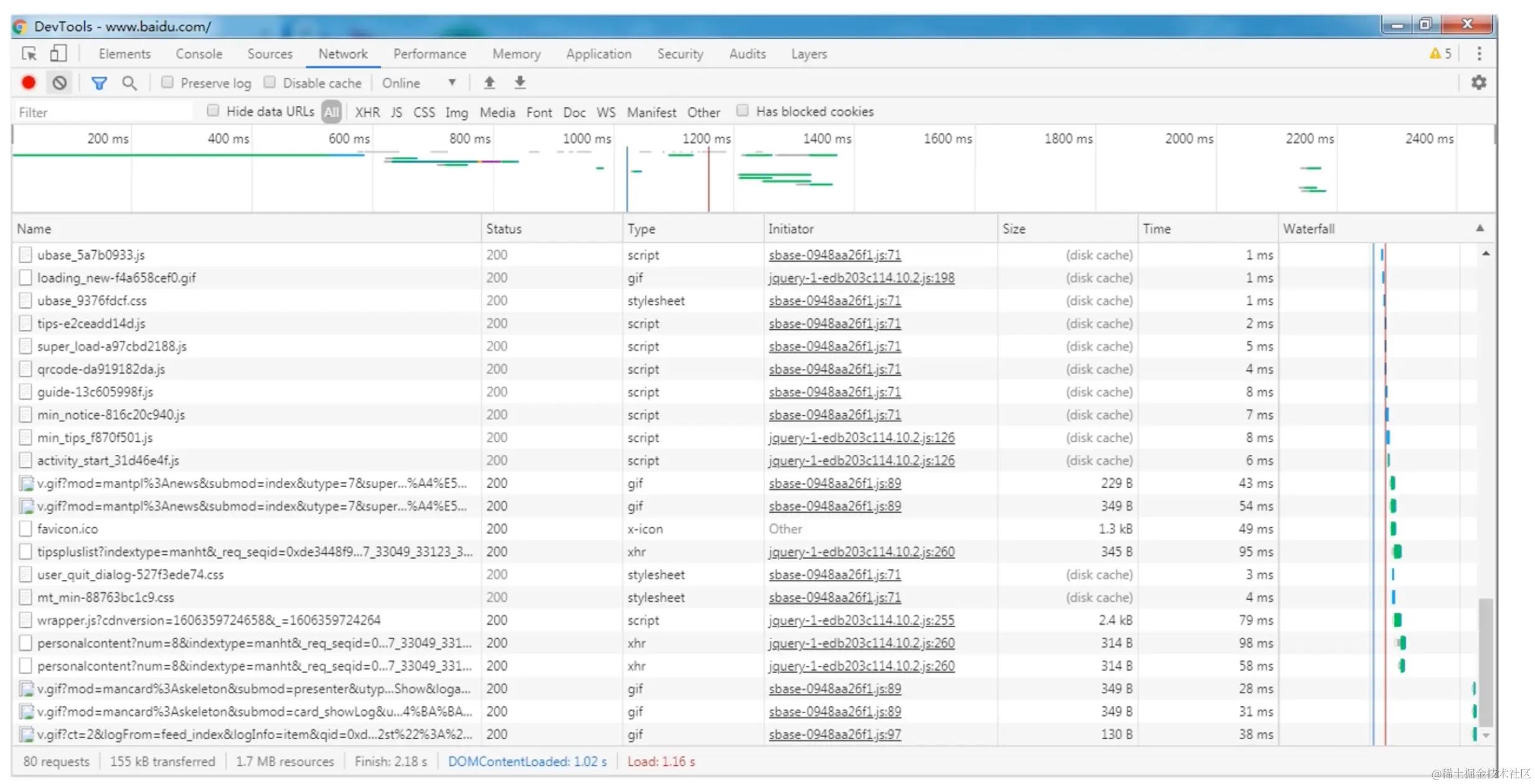Sort by Type column header
This screenshot has width=1535, height=784.
pyautogui.click(x=693, y=228)
